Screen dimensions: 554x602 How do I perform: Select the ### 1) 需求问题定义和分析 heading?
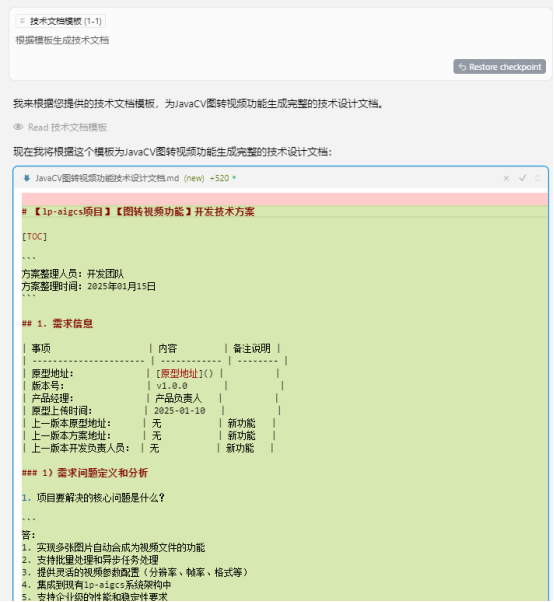coord(85,473)
